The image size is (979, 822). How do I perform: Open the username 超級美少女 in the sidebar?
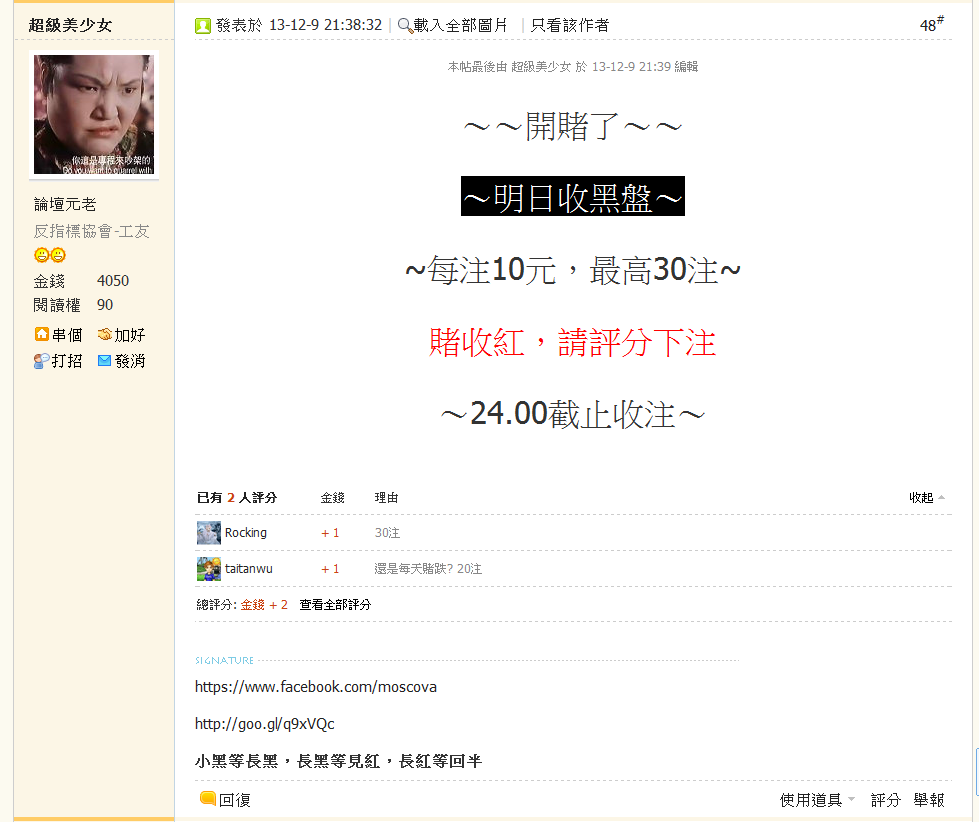[71, 25]
